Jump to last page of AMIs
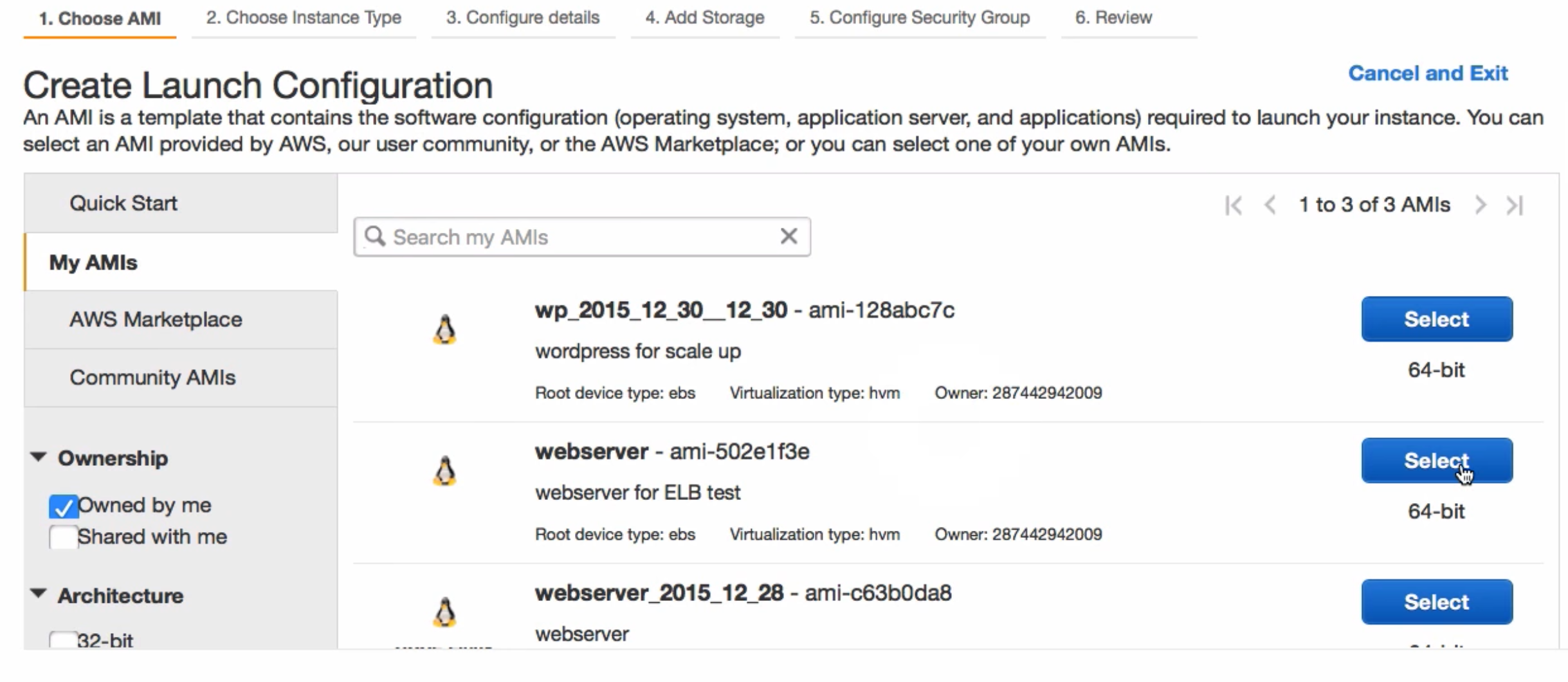The height and width of the screenshot is (682, 1568). (x=1515, y=205)
